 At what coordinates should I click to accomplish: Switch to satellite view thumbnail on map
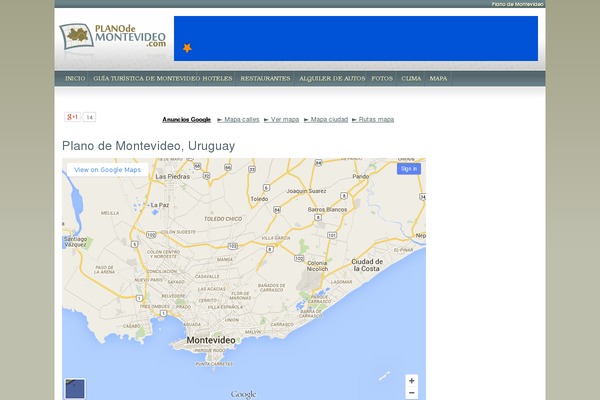[75, 389]
